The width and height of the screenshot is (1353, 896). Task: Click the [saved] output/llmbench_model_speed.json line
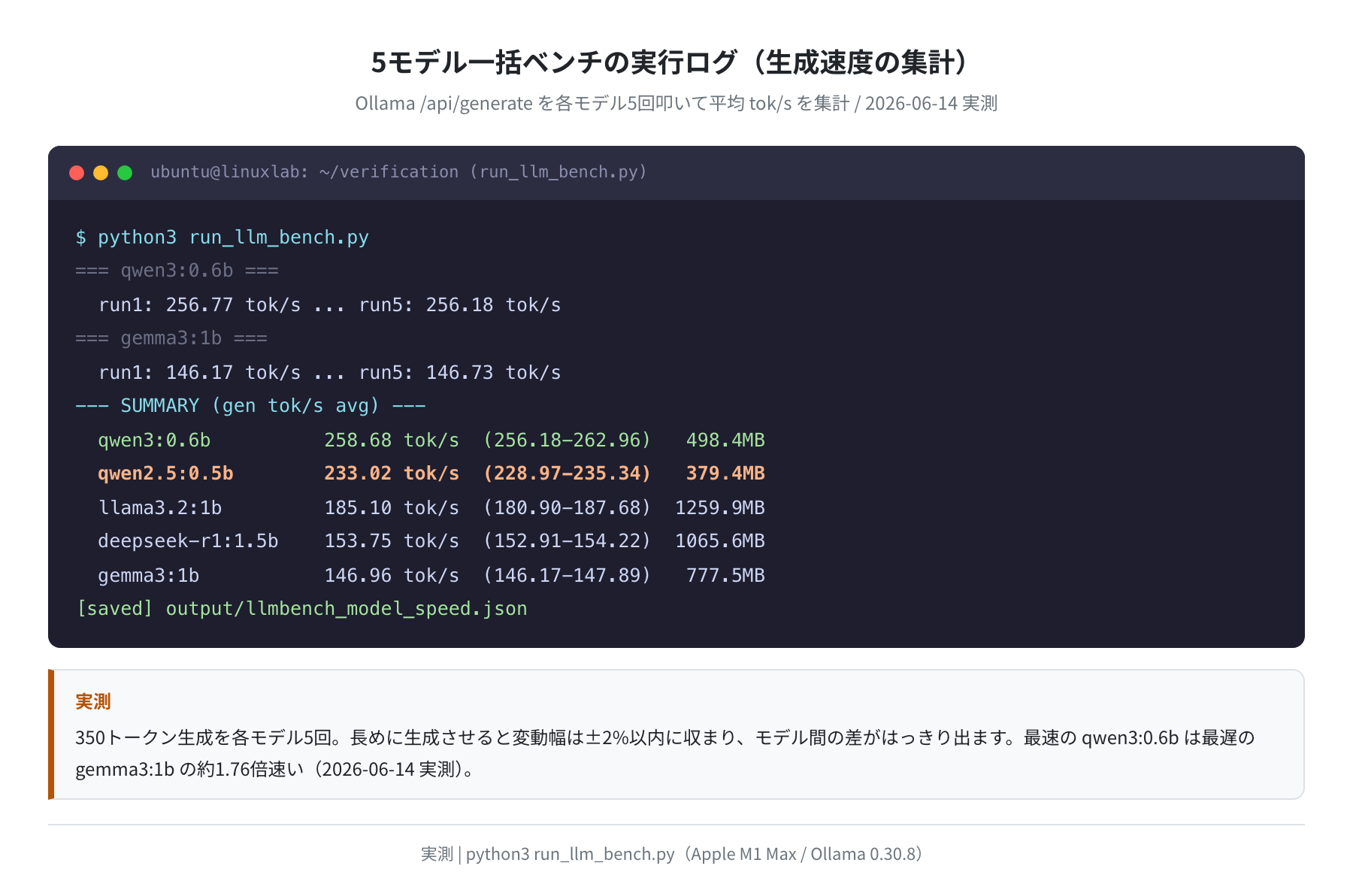(301, 609)
